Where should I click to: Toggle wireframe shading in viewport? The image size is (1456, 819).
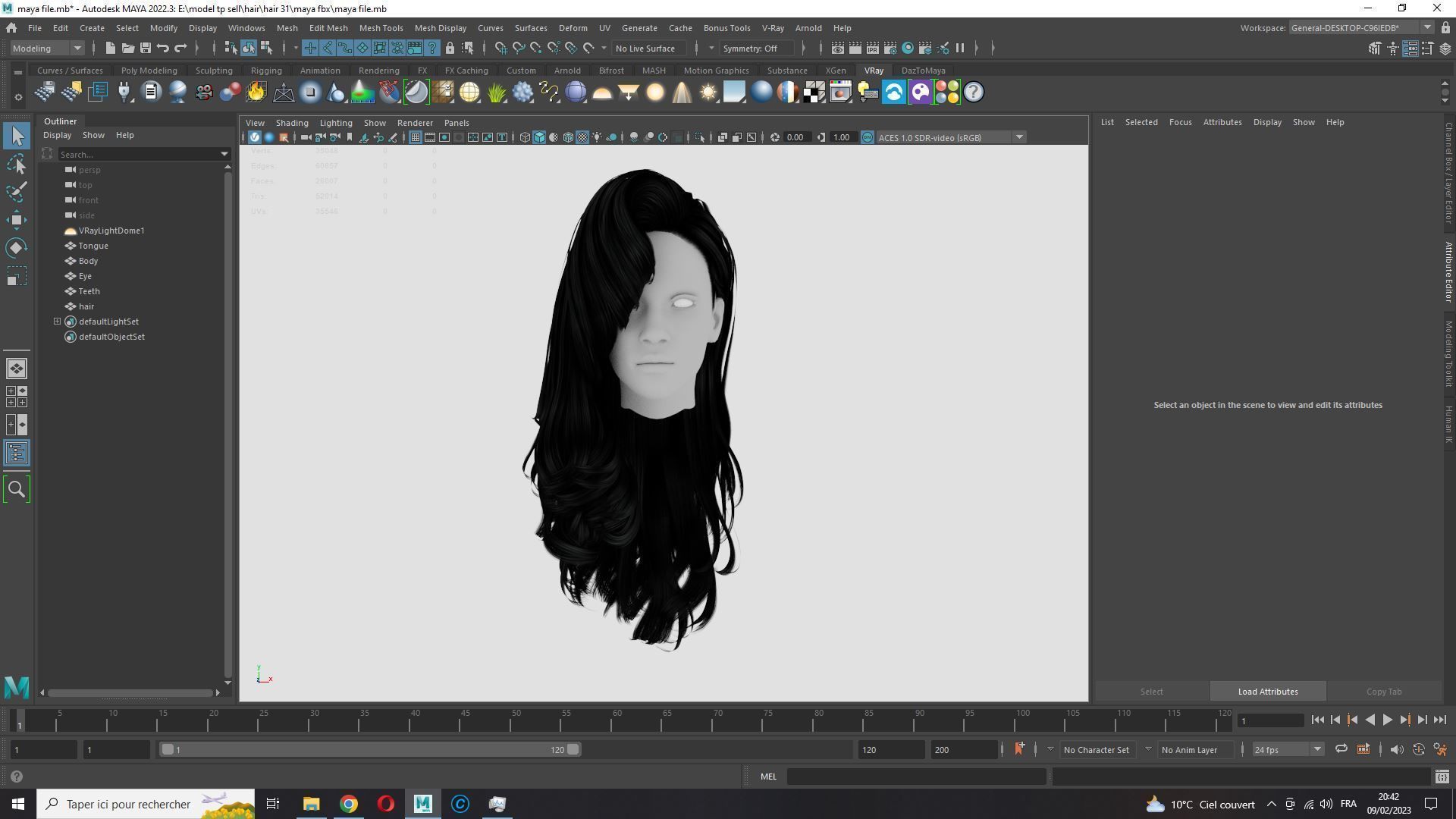(525, 137)
